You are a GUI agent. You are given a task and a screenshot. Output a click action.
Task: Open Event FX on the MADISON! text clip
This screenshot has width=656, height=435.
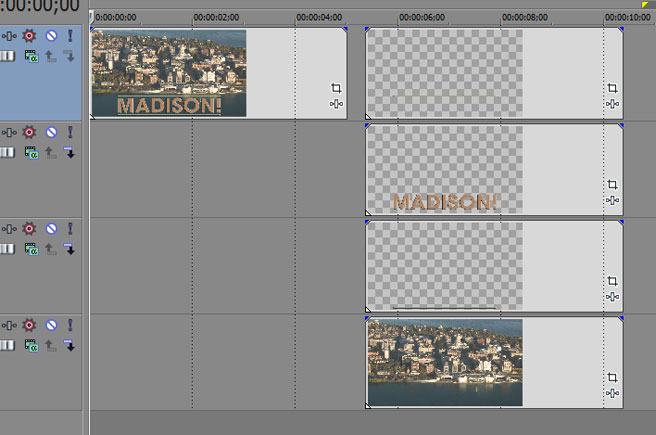point(612,200)
